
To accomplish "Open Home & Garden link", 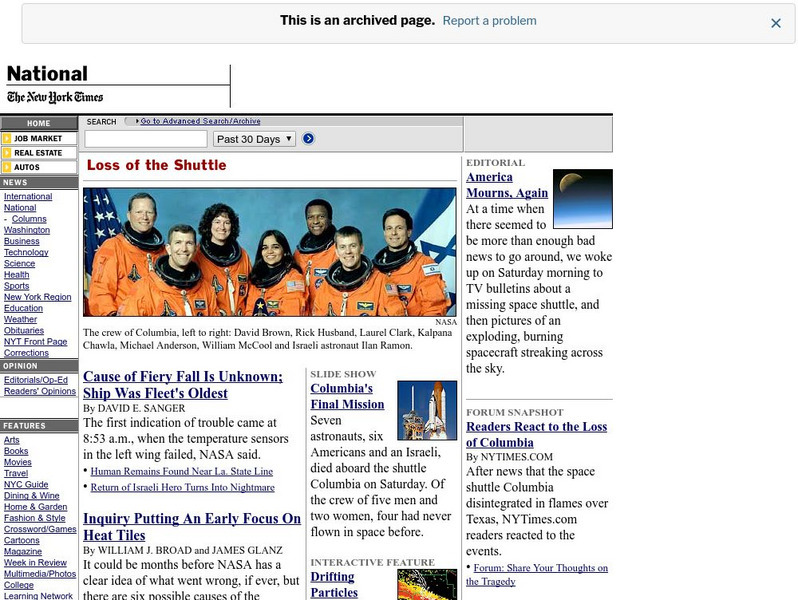I will (36, 507).
